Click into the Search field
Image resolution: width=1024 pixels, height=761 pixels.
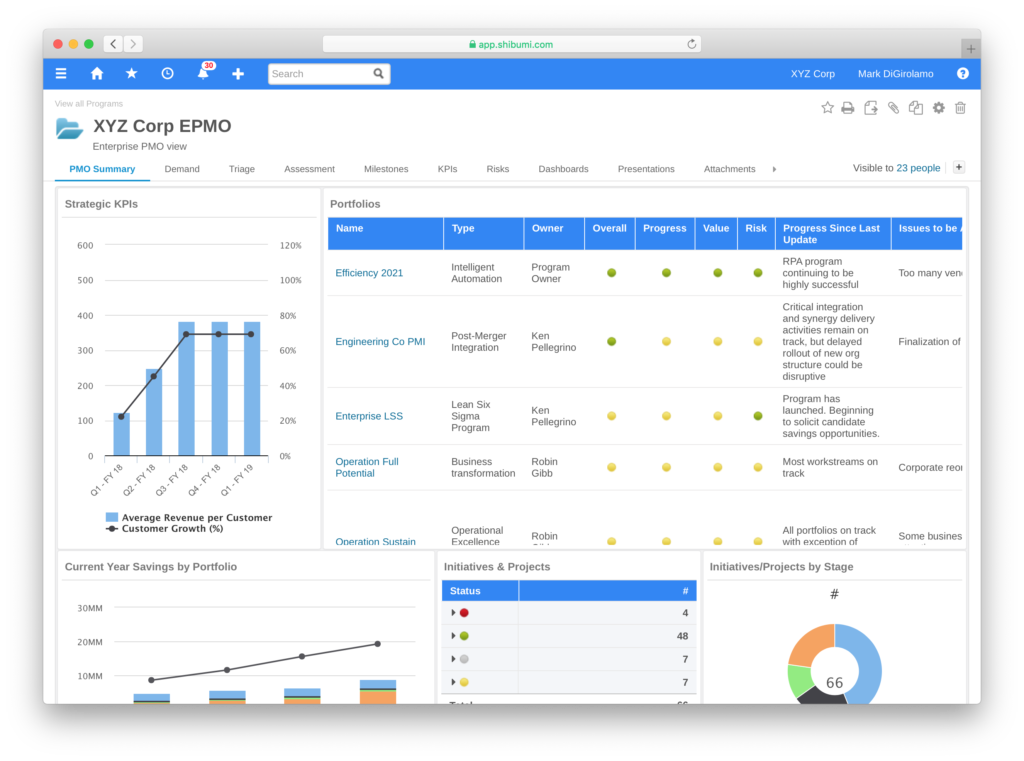(x=320, y=74)
